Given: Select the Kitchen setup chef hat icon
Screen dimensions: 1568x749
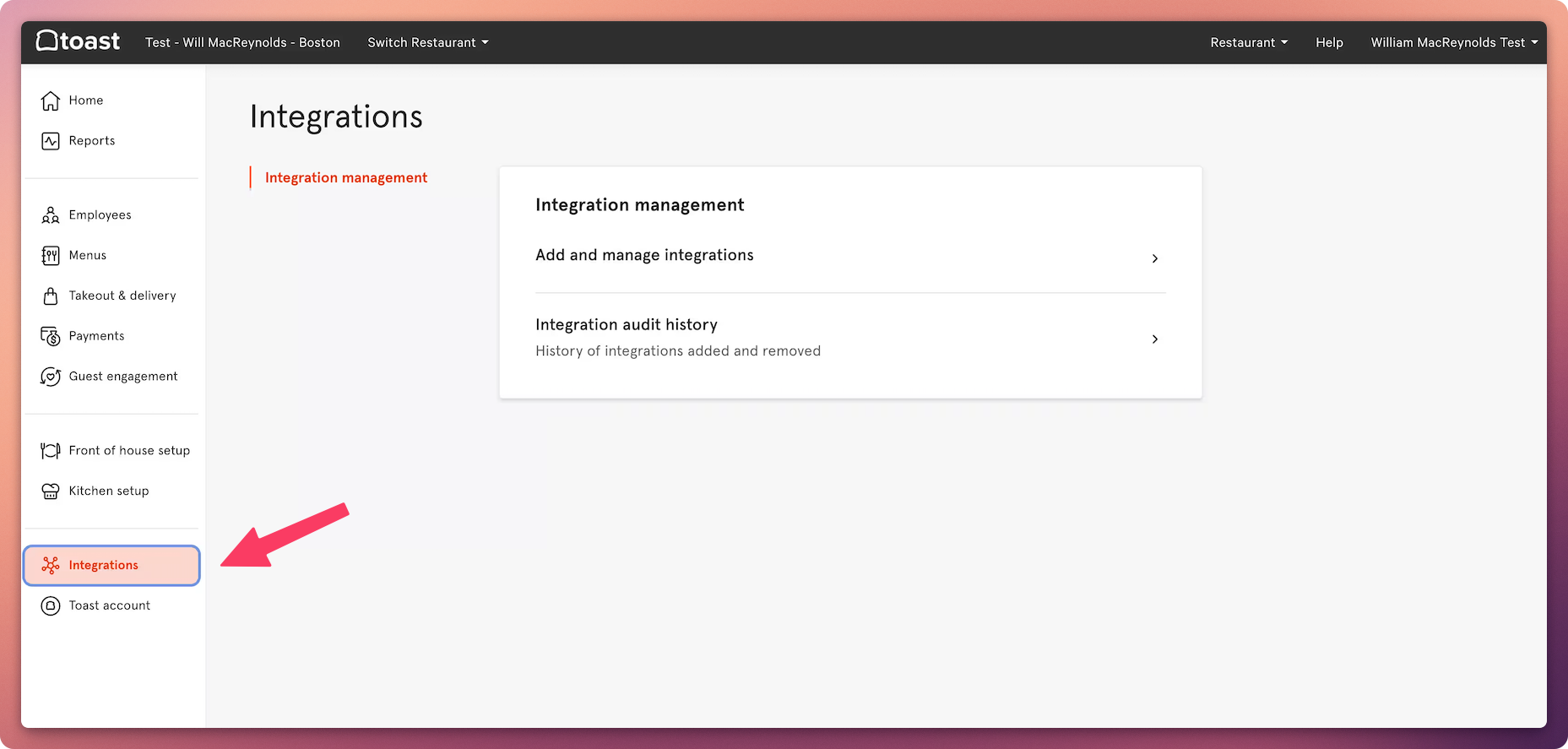Looking at the screenshot, I should (51, 491).
